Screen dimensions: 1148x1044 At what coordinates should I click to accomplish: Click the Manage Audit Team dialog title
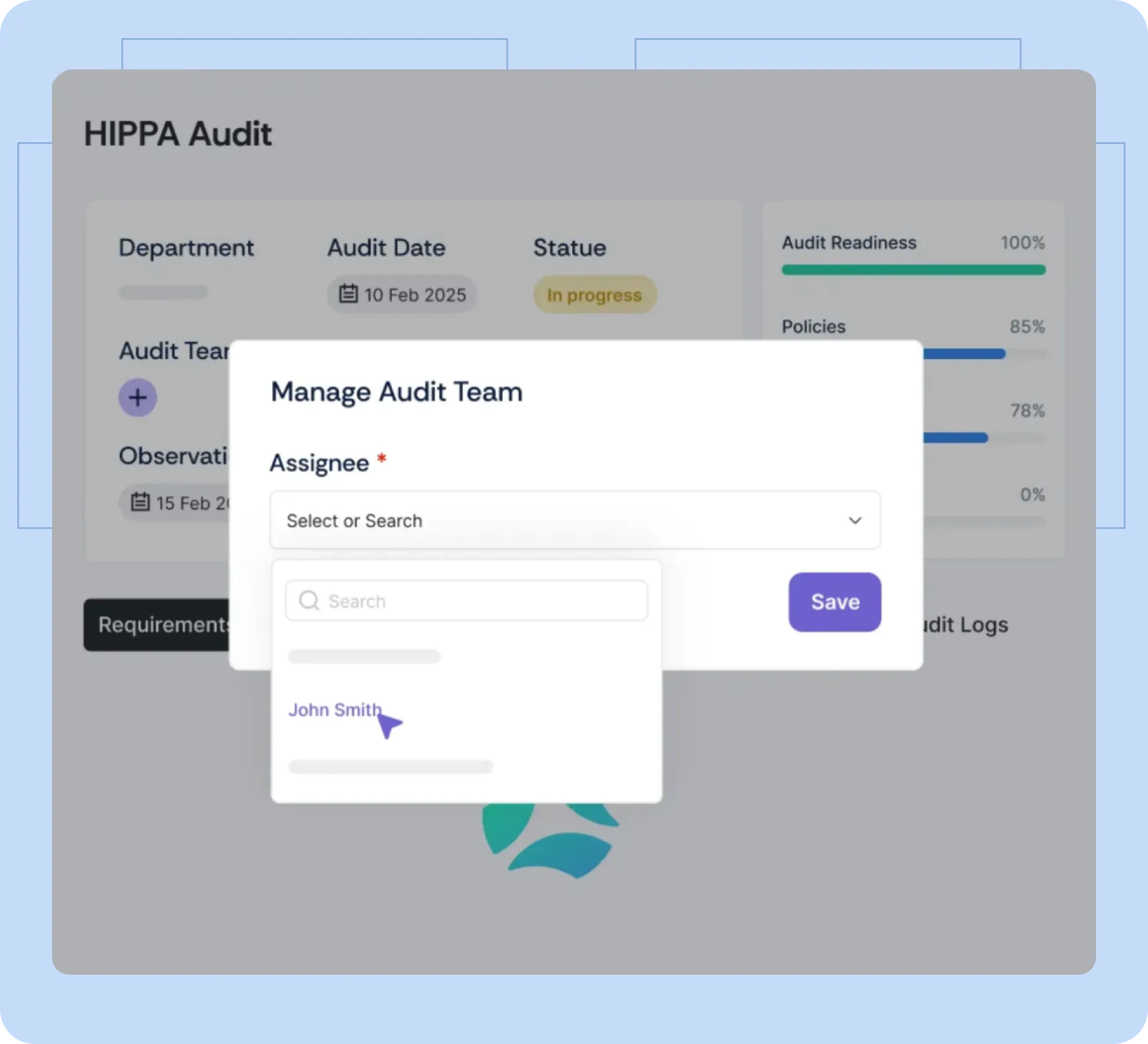click(x=397, y=392)
